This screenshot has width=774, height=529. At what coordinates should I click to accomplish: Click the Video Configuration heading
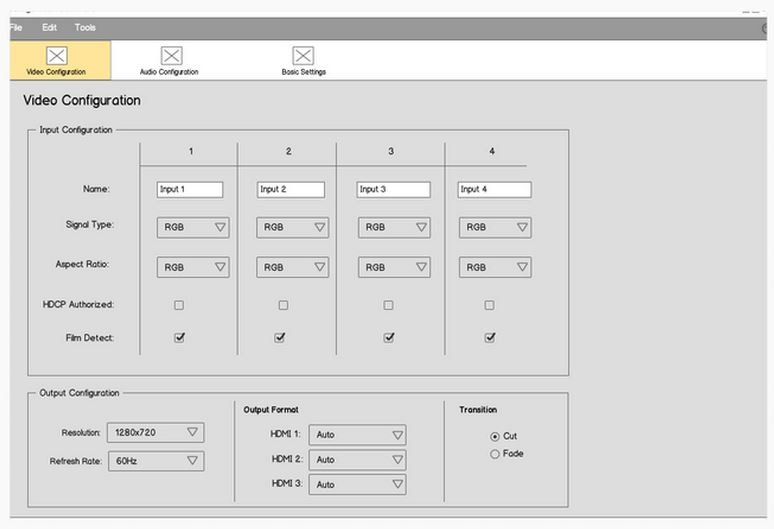point(82,100)
